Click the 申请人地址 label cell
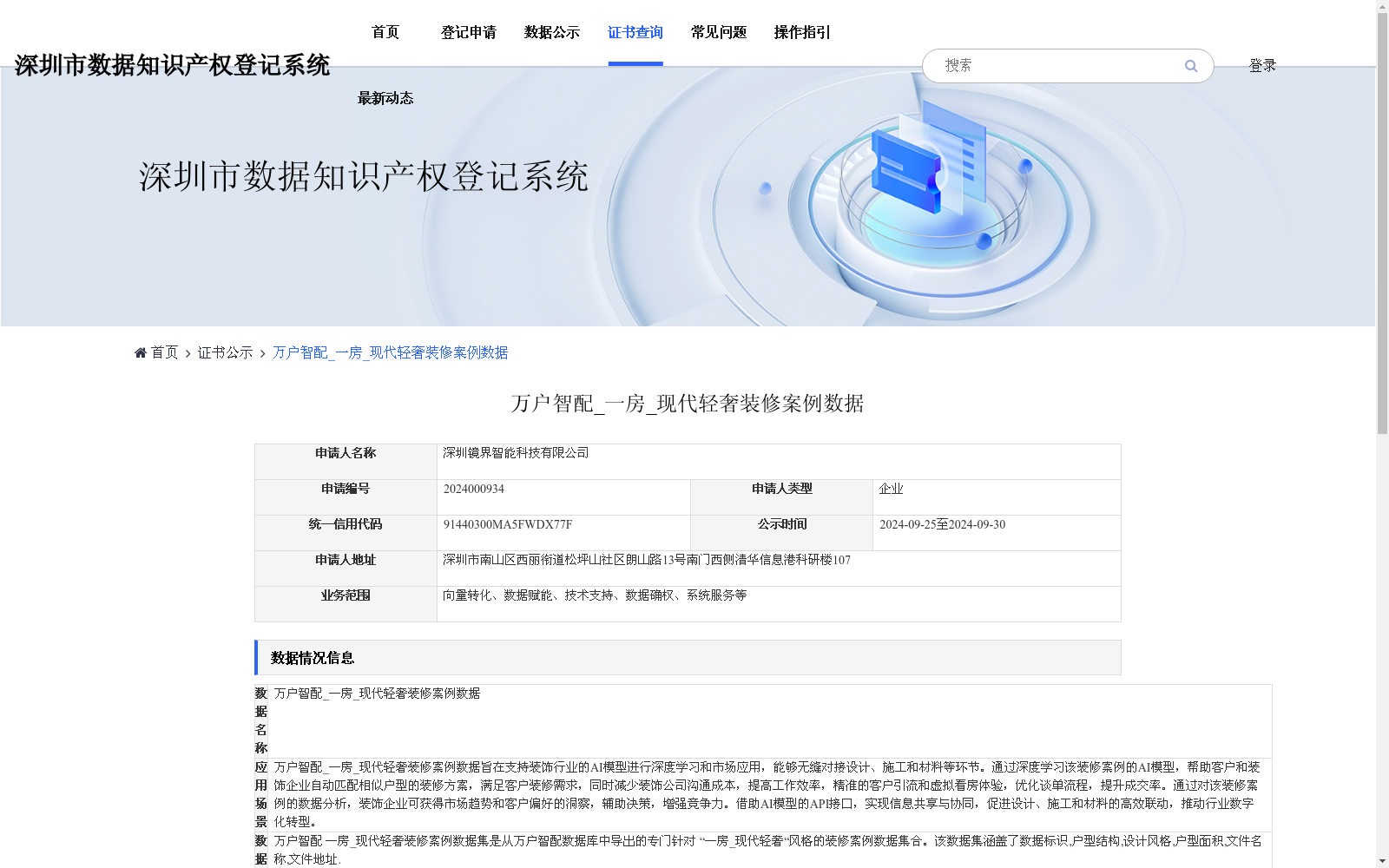The image size is (1389, 868). pos(346,569)
